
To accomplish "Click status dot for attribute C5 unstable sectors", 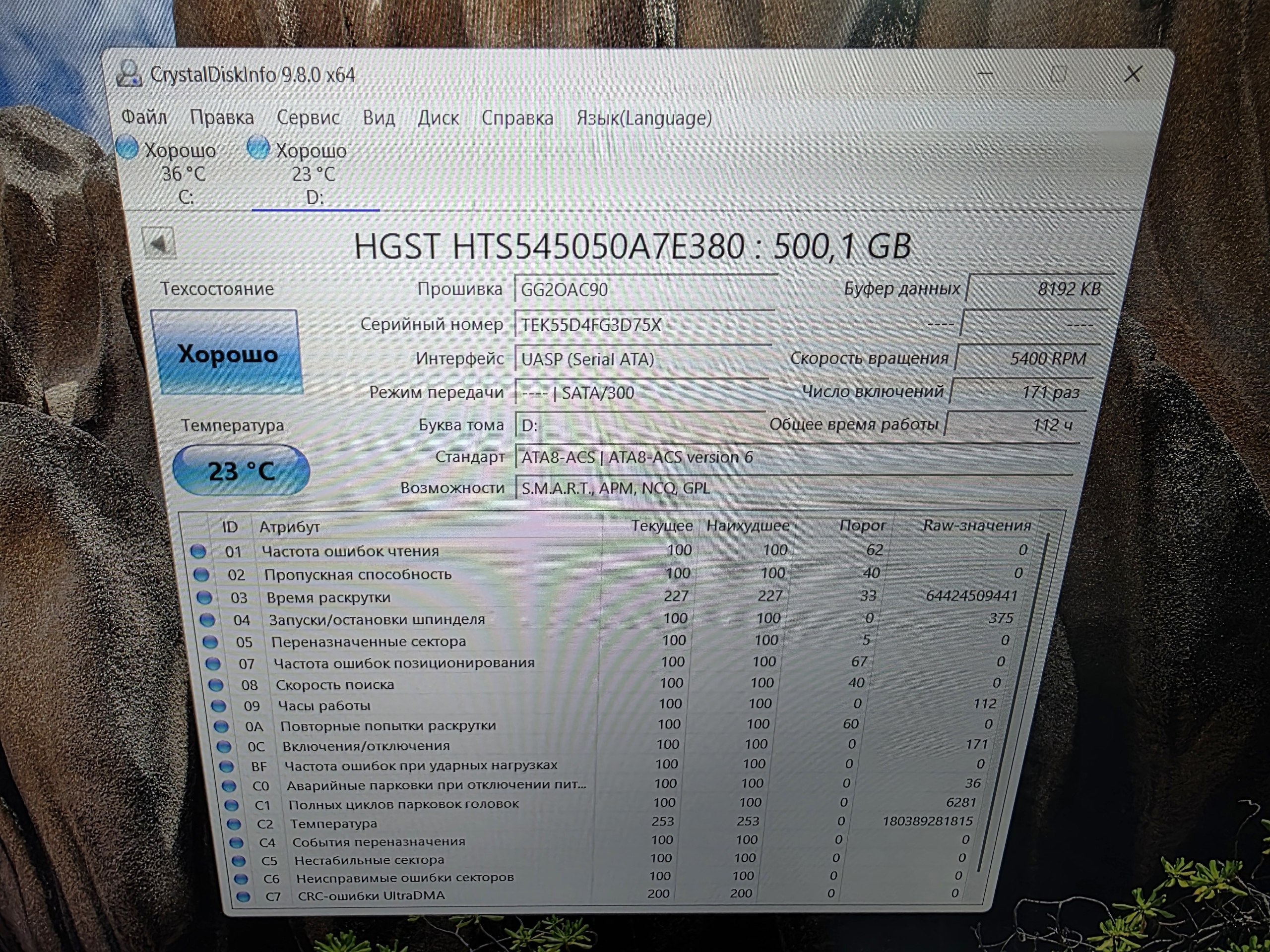I will (238, 861).
